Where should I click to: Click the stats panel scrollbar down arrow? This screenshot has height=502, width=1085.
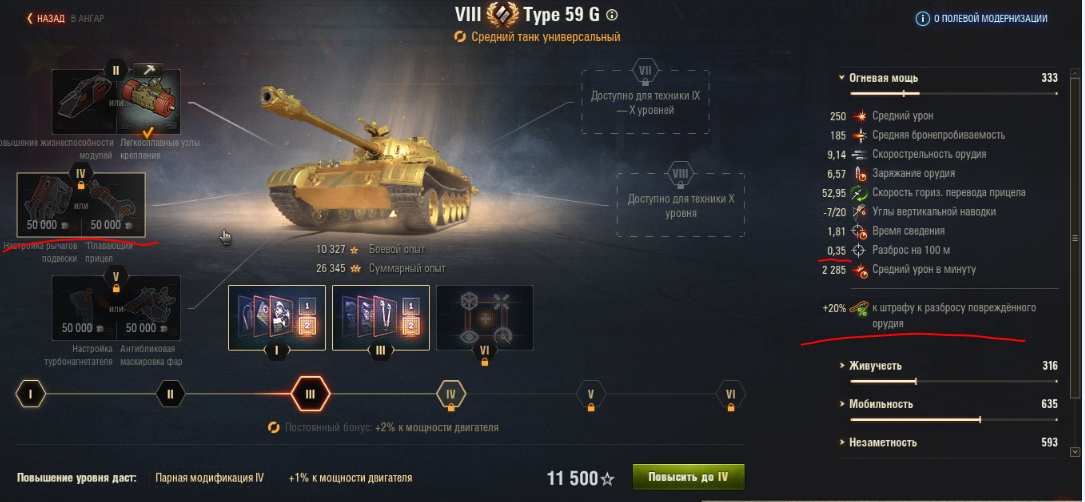click(1074, 451)
